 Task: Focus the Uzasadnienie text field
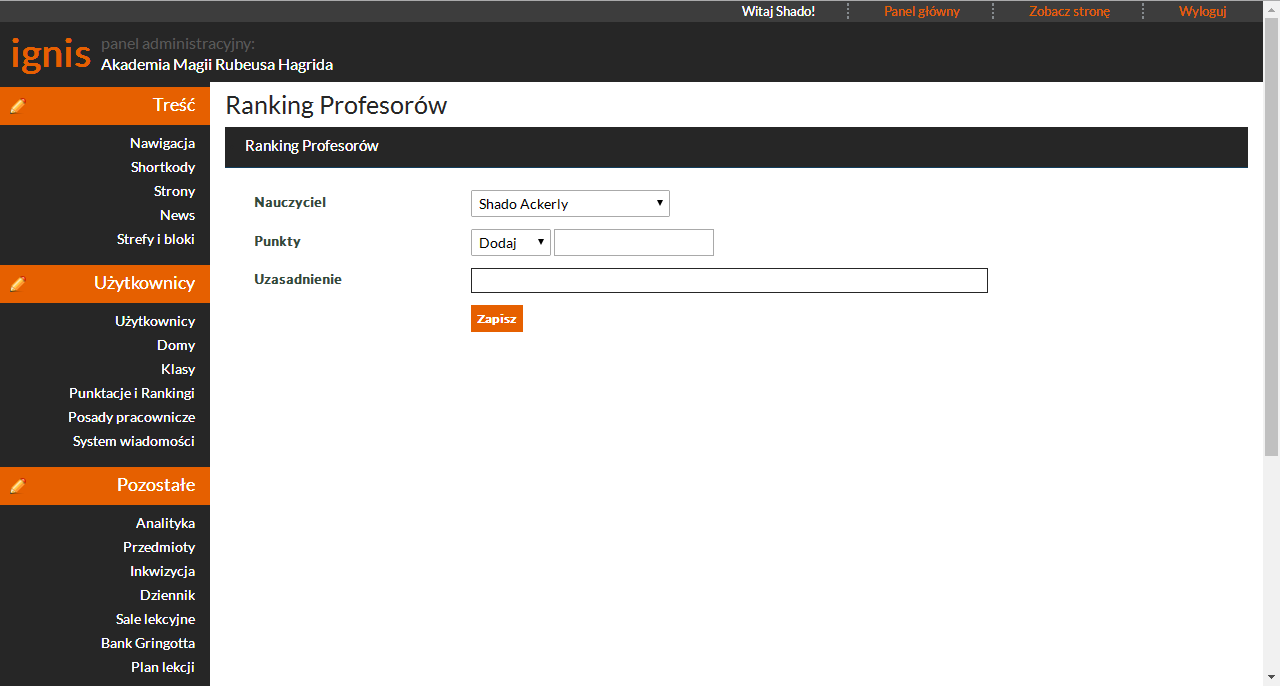728,281
